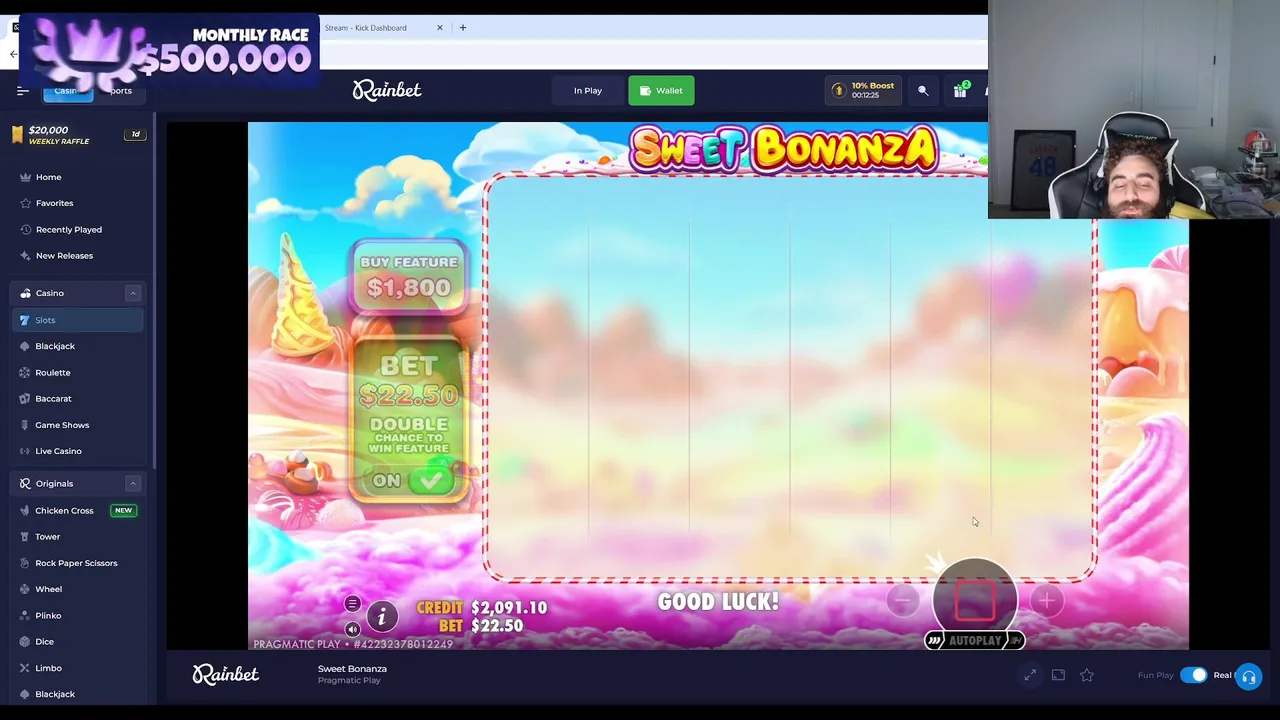Decrease bet with the minus button
Viewport: 1280px width, 720px height.
tap(902, 600)
